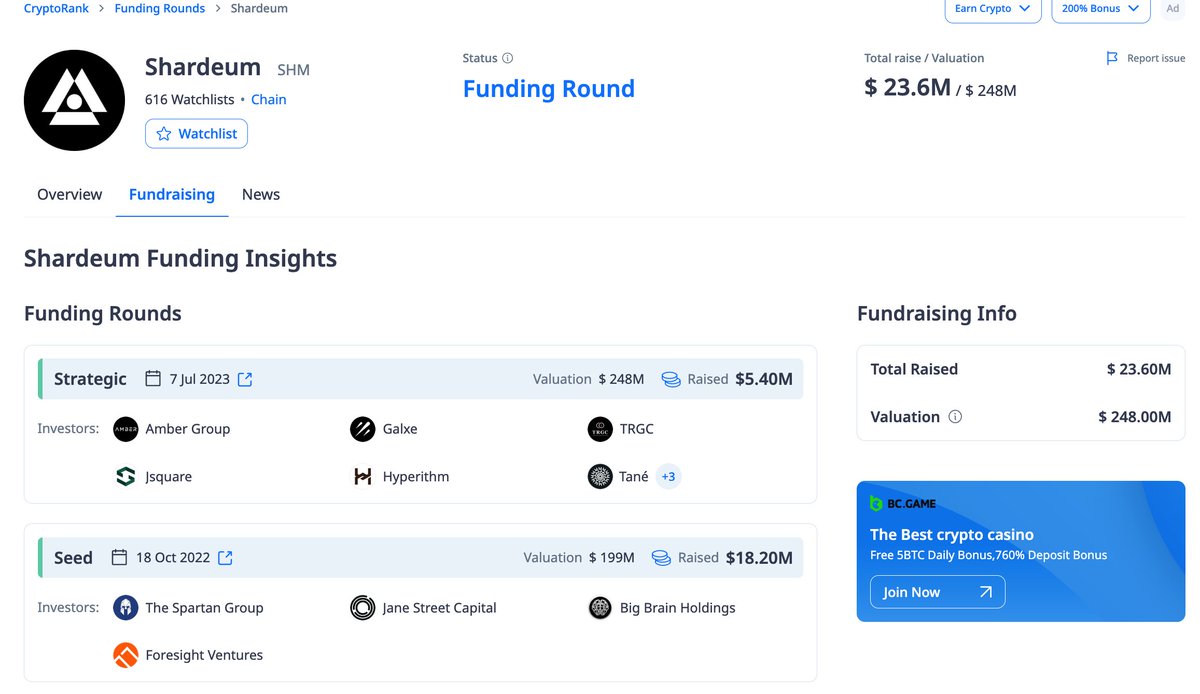Click the Jane Street Capital logo
The width and height of the screenshot is (1200, 694).
(x=362, y=608)
